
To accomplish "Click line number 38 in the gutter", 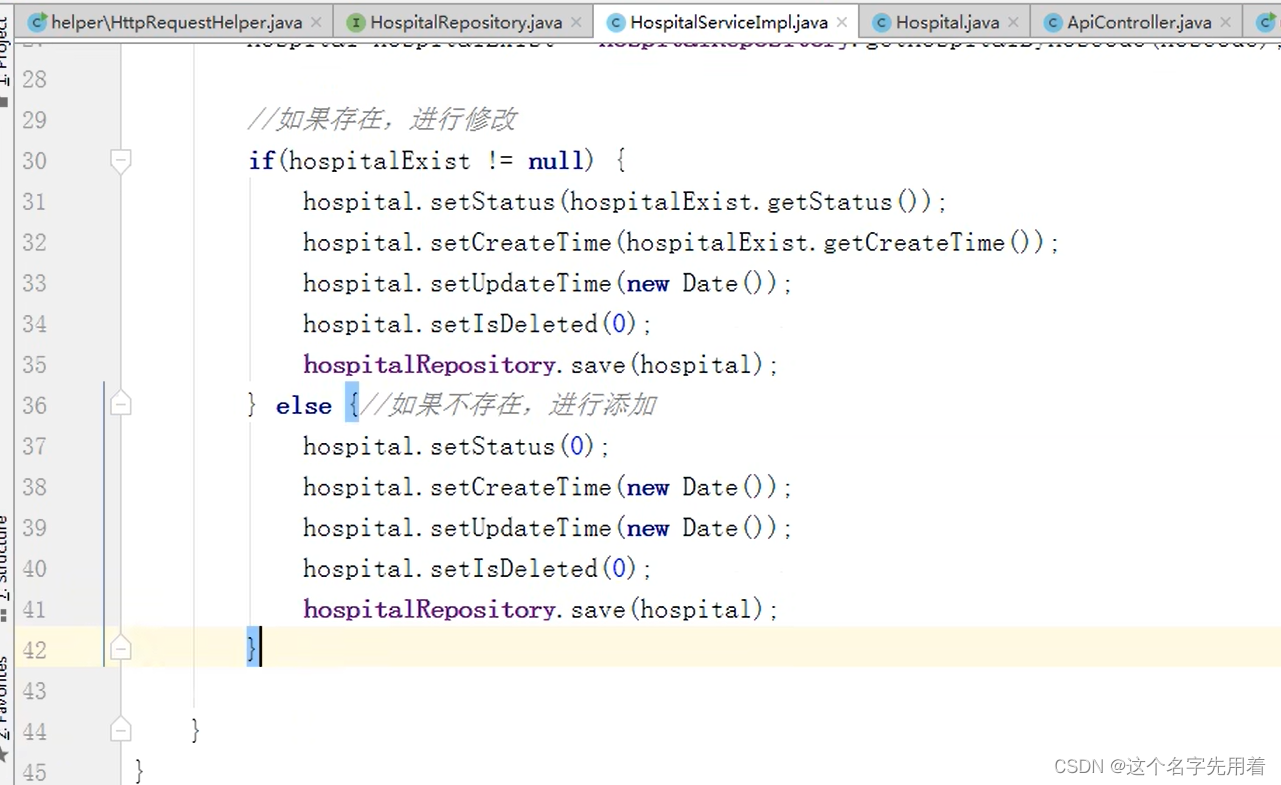I will coord(34,487).
